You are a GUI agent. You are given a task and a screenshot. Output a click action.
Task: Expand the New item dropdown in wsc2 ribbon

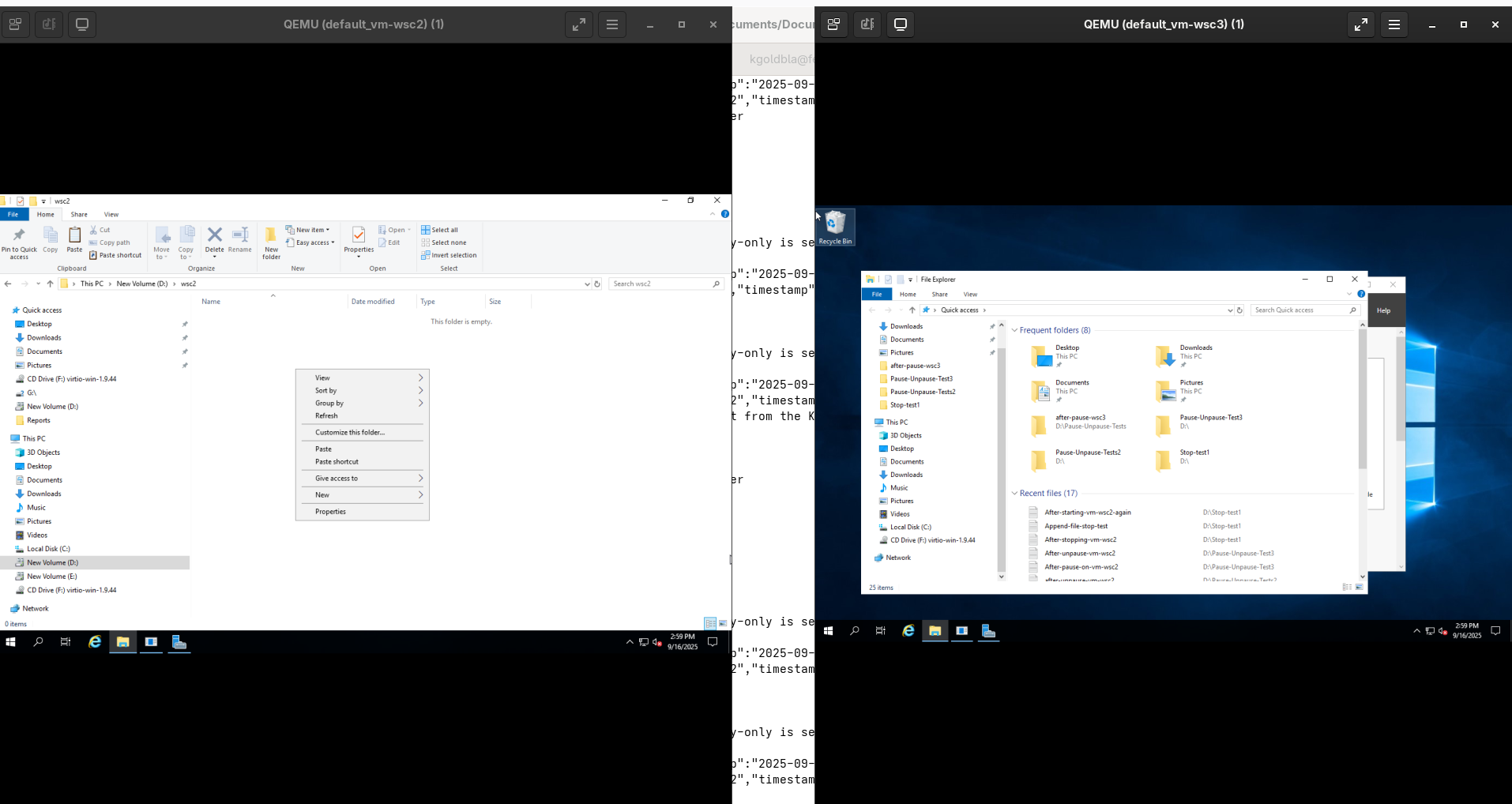[x=307, y=230]
